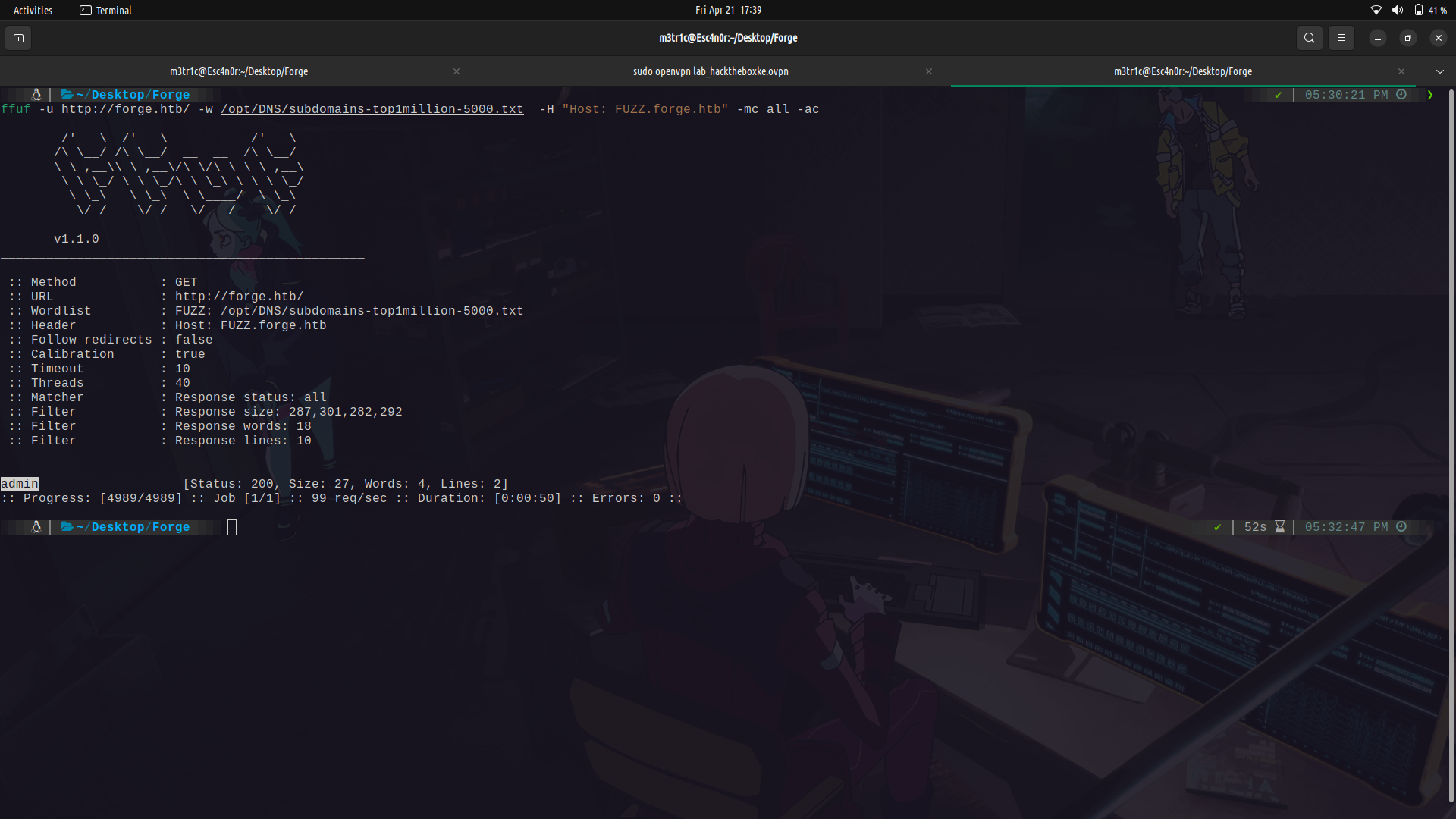Open the system status menu via Wi-Fi indicator
Screen dimensions: 1456x819
1376,10
